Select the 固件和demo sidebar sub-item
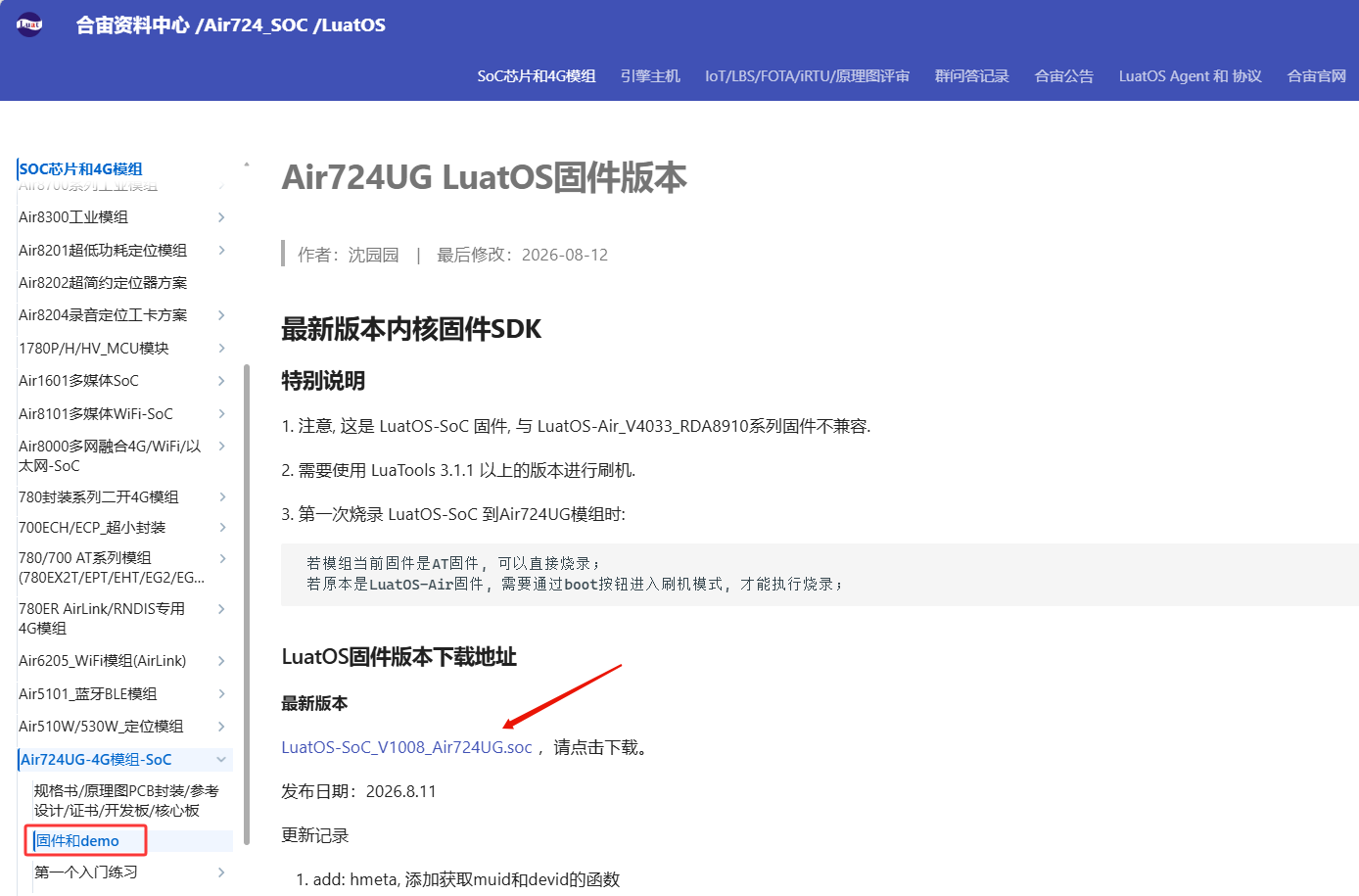Screen dimensions: 1359x896 tap(77, 841)
